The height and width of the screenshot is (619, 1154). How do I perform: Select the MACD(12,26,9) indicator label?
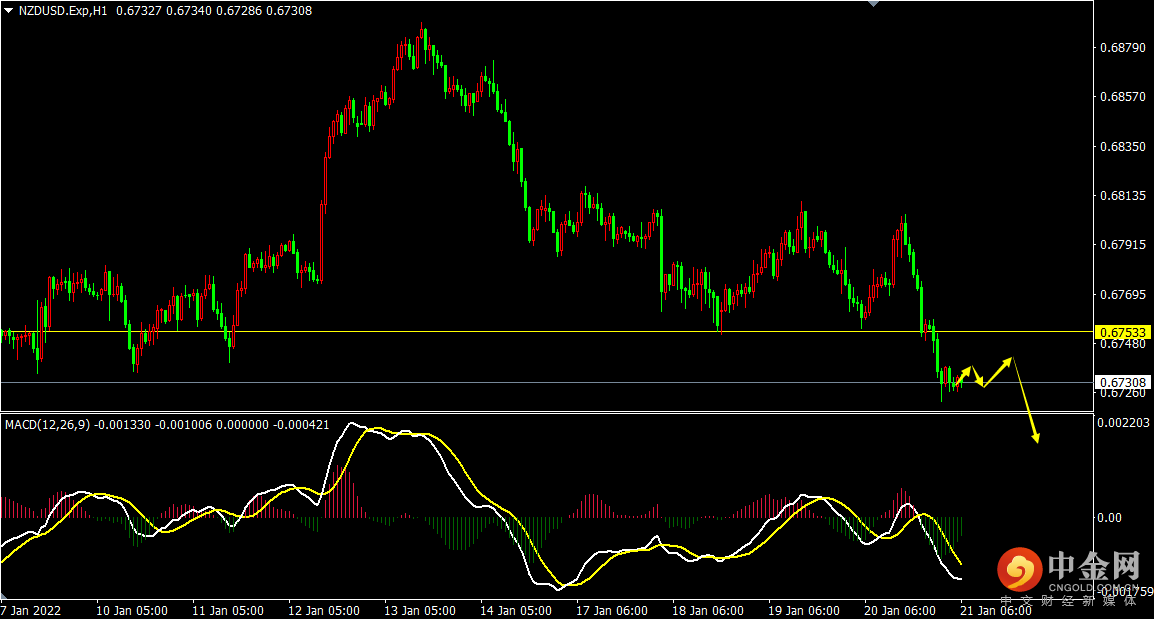48,425
